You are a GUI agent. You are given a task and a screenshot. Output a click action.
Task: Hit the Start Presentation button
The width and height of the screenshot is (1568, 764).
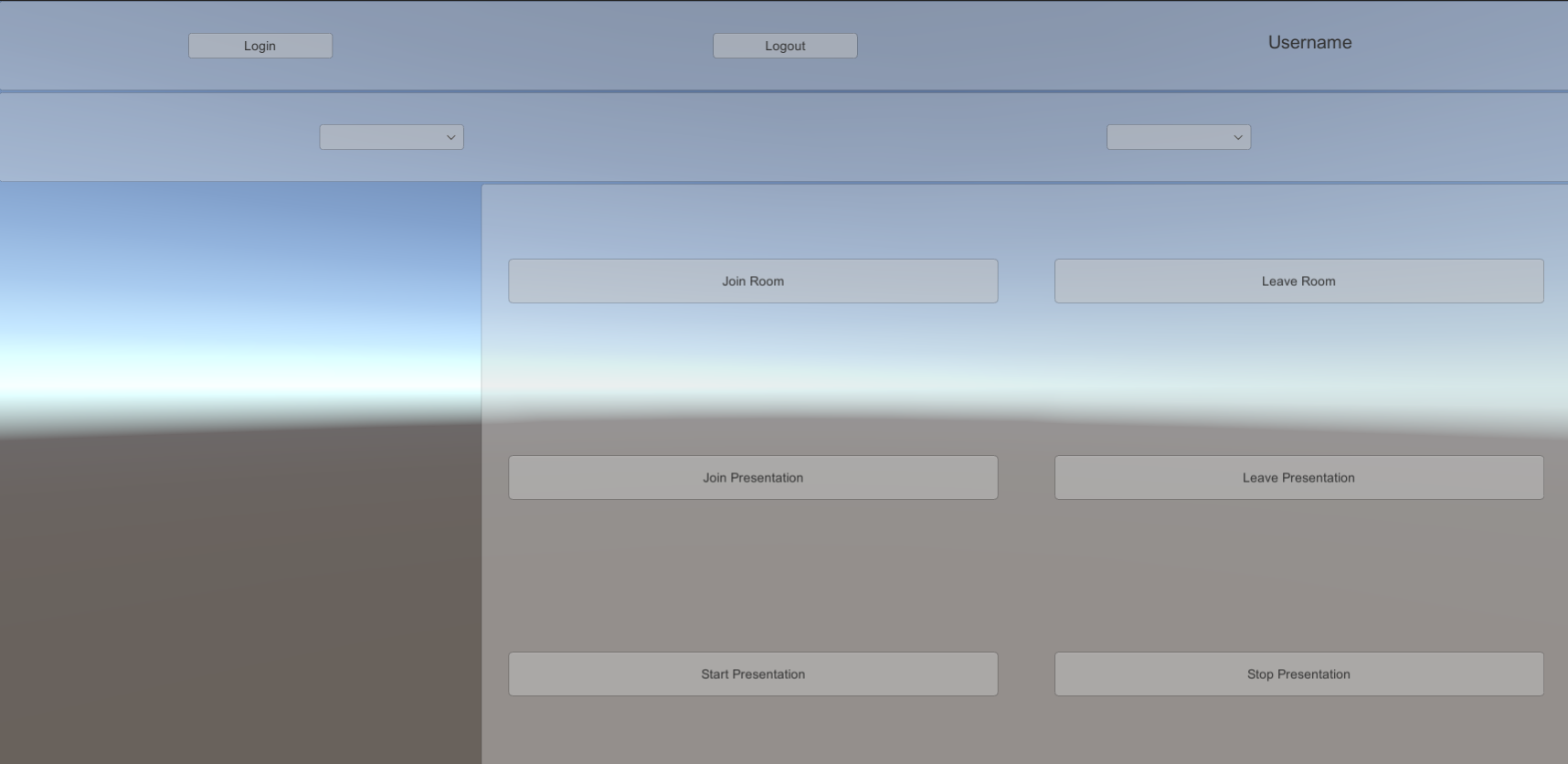(753, 674)
